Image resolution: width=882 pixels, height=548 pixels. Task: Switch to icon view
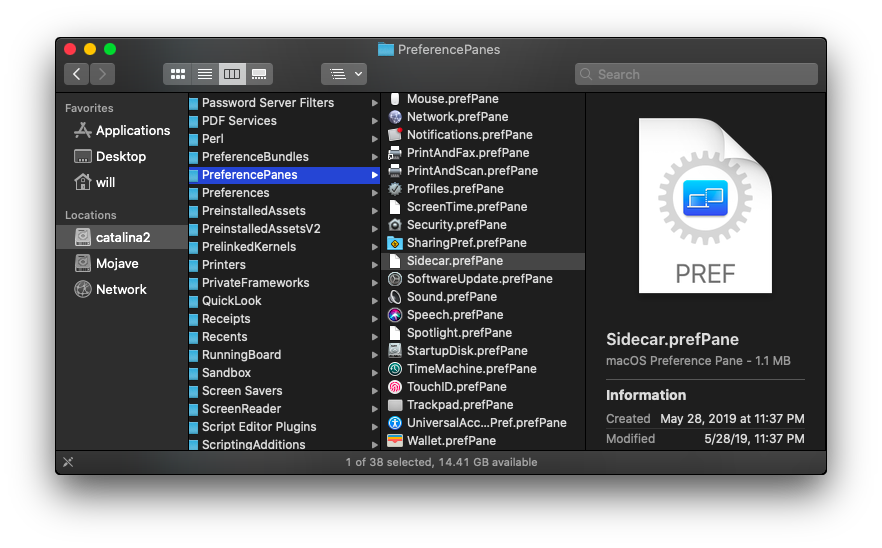(177, 74)
